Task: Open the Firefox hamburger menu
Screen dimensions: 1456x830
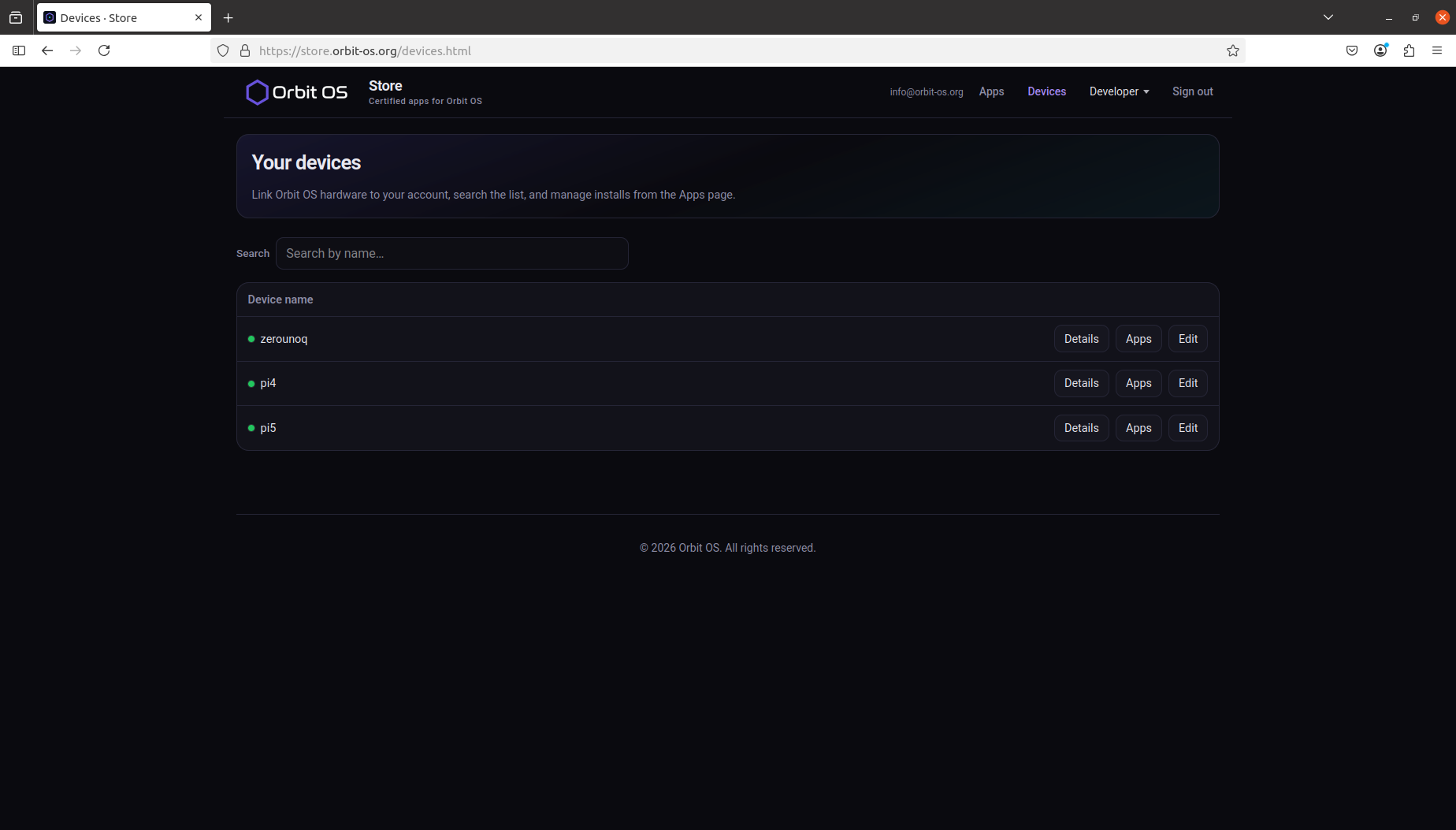Action: (1437, 50)
